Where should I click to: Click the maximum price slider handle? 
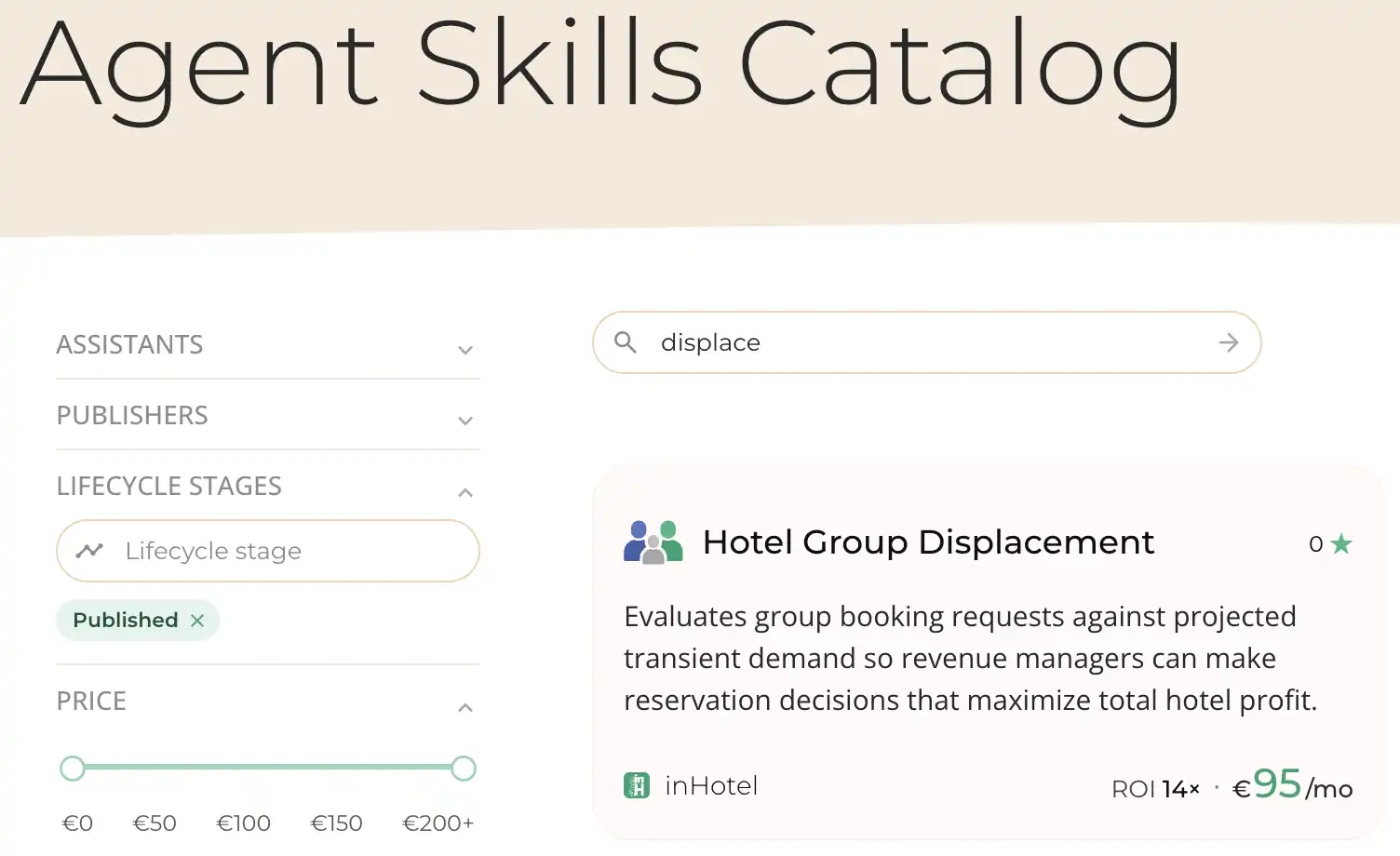click(x=464, y=769)
